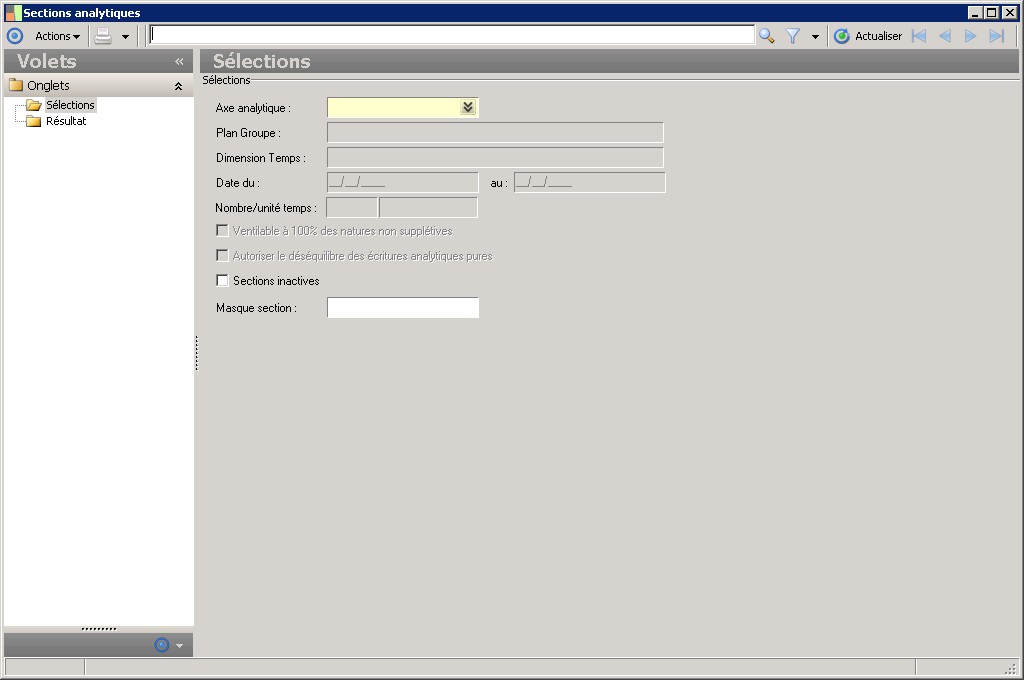Click the Actualiser refresh icon
The width and height of the screenshot is (1024, 680).
coord(842,36)
